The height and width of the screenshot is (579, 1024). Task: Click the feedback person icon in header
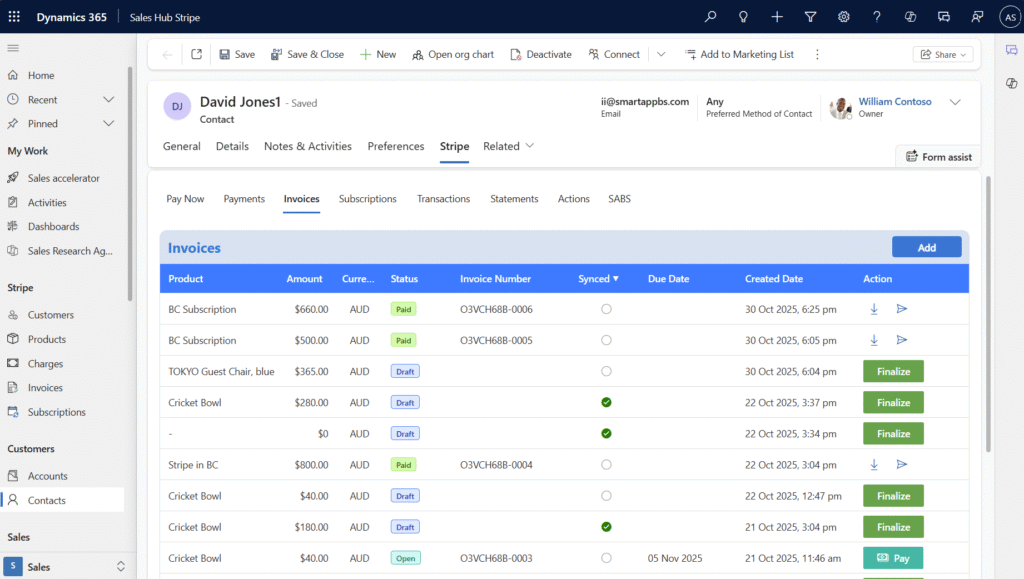(977, 17)
